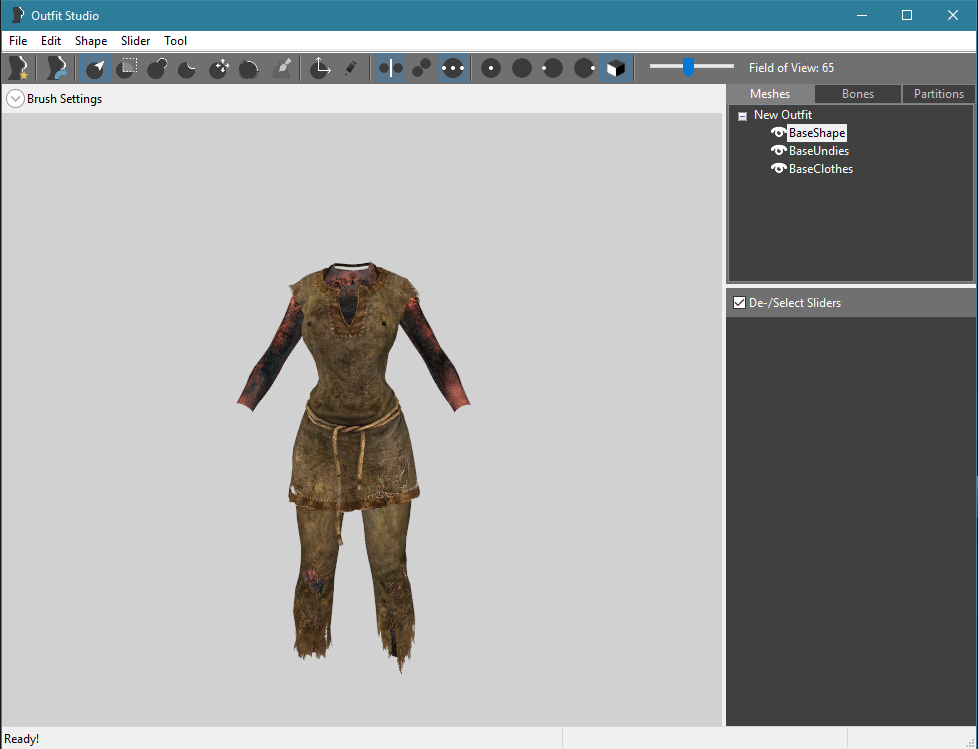Expand the Brush Settings panel

point(15,99)
